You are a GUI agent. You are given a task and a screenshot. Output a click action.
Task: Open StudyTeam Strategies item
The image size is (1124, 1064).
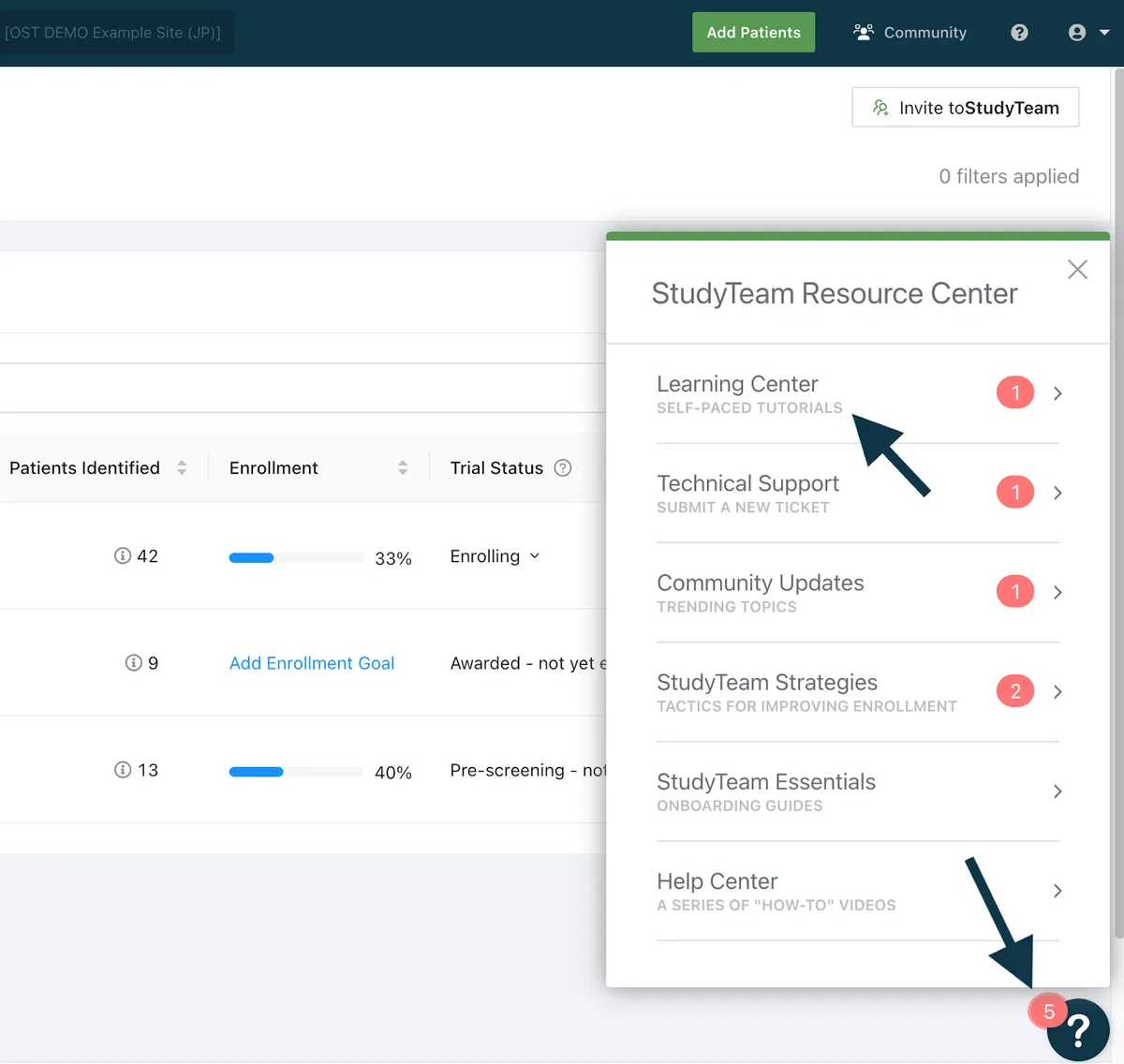pyautogui.click(x=858, y=692)
